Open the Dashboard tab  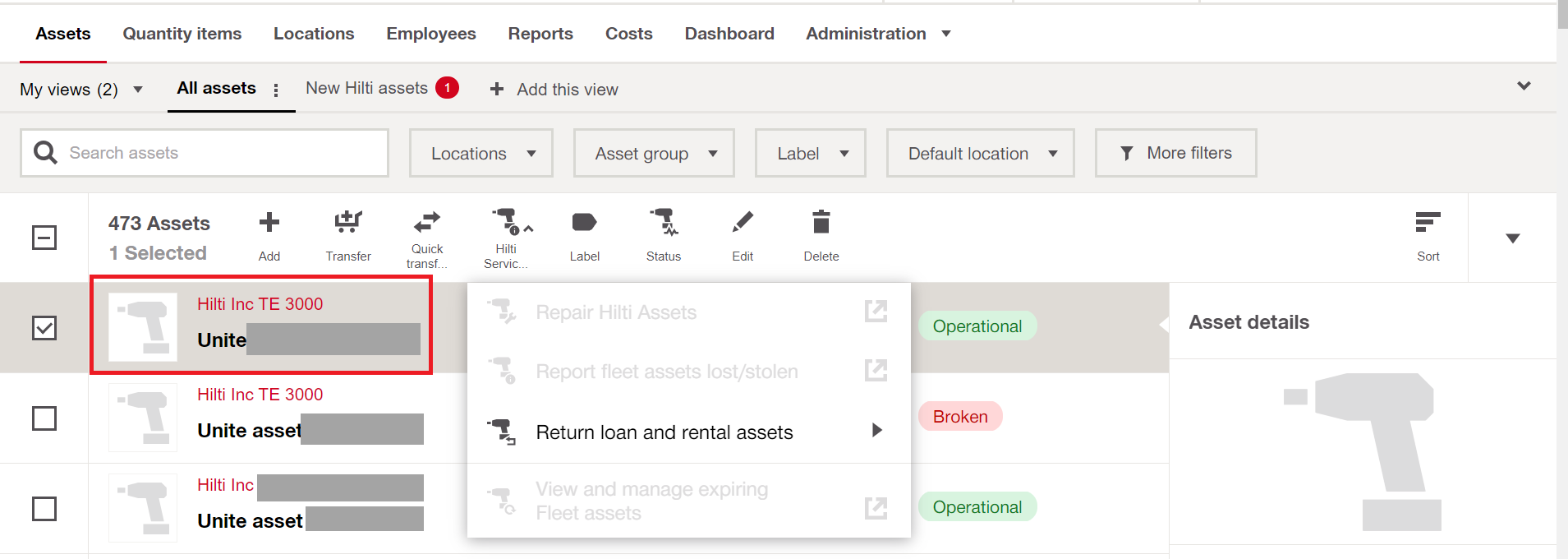(x=729, y=34)
